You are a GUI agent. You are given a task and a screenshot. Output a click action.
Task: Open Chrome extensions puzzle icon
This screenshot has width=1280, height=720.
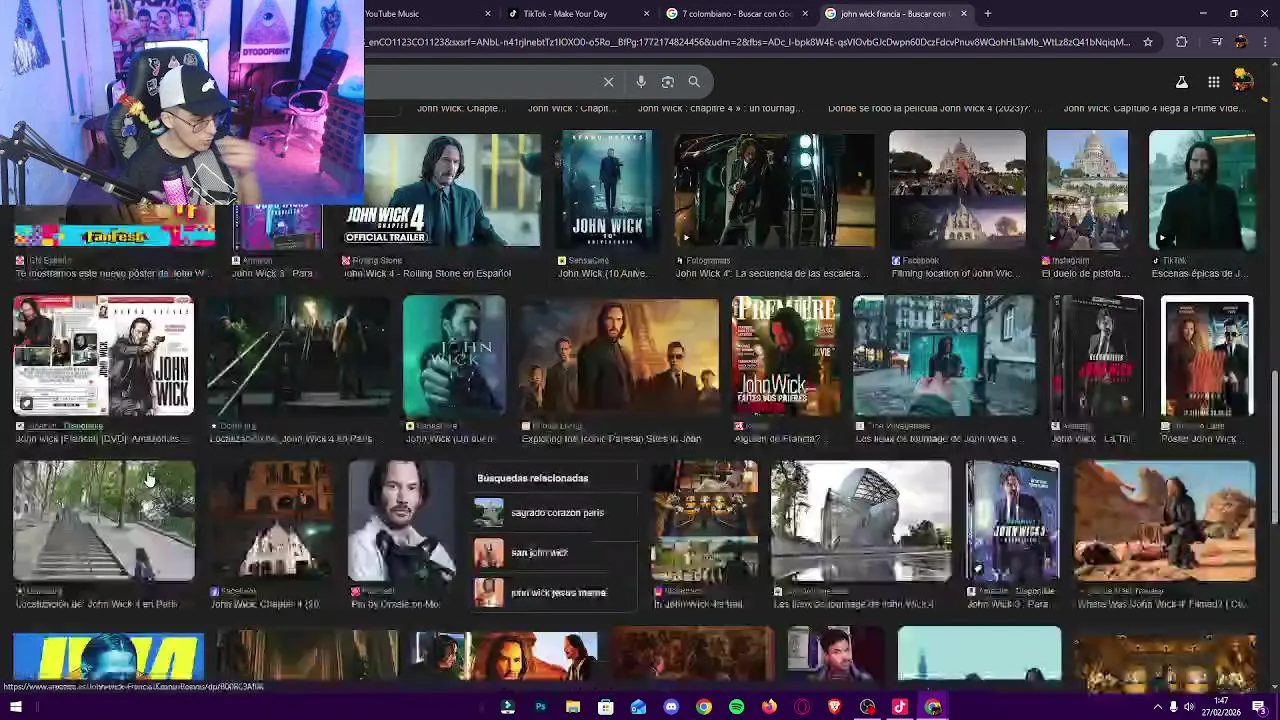[x=1181, y=42]
